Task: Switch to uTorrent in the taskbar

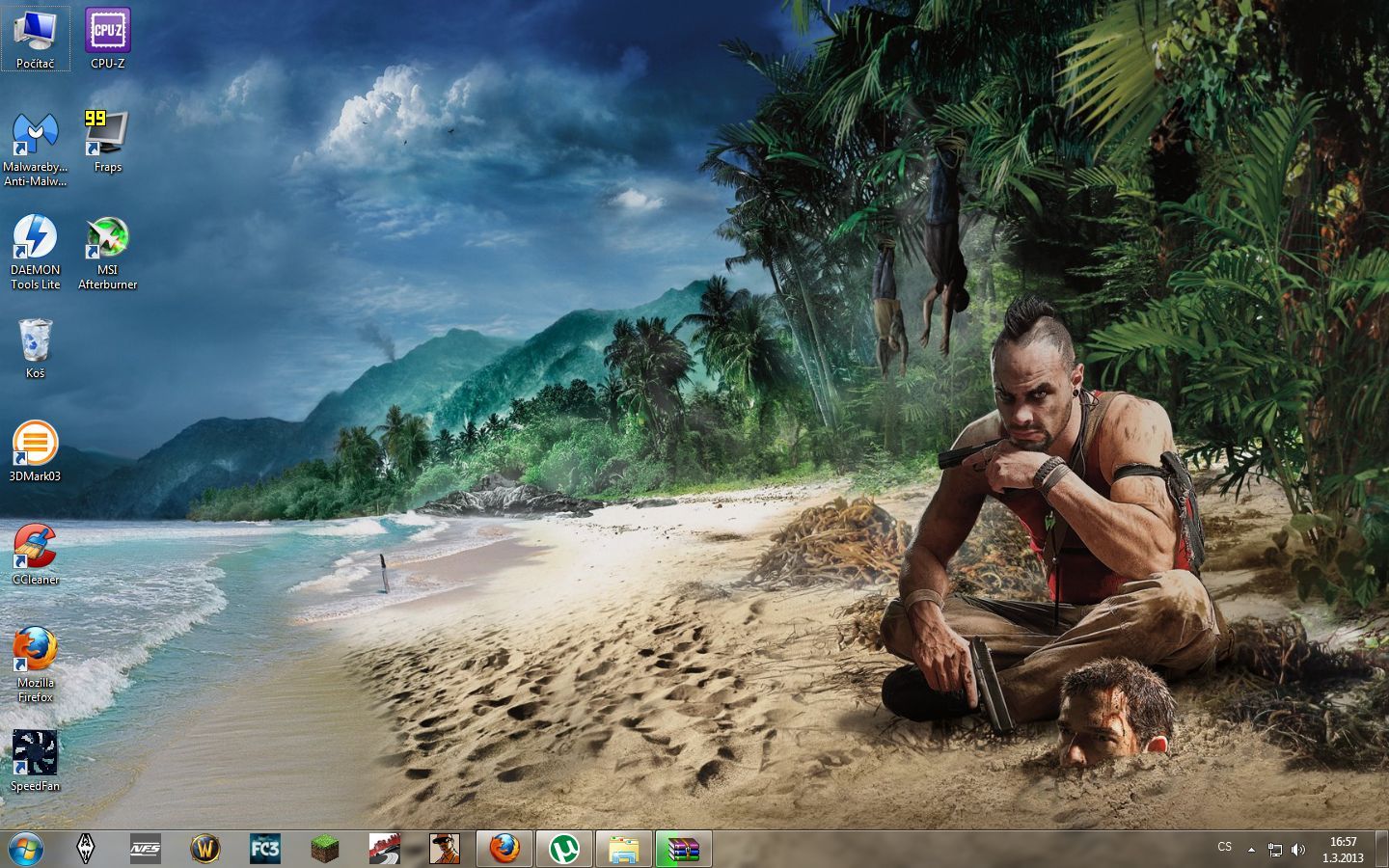Action: (564, 849)
